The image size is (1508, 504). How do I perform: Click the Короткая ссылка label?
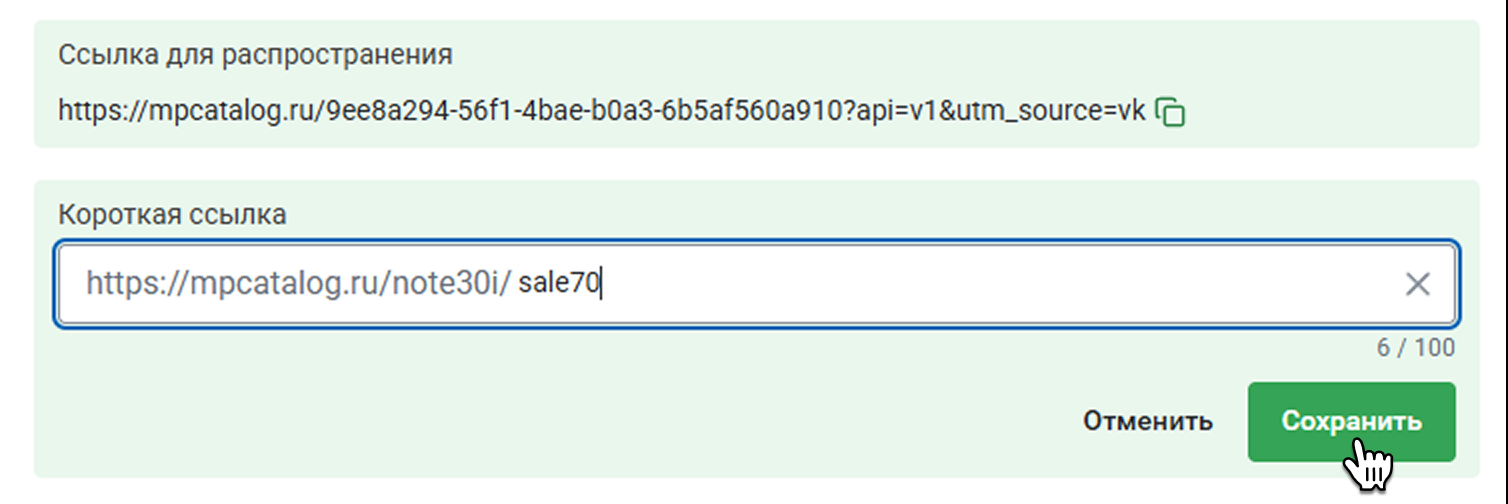[x=172, y=214]
